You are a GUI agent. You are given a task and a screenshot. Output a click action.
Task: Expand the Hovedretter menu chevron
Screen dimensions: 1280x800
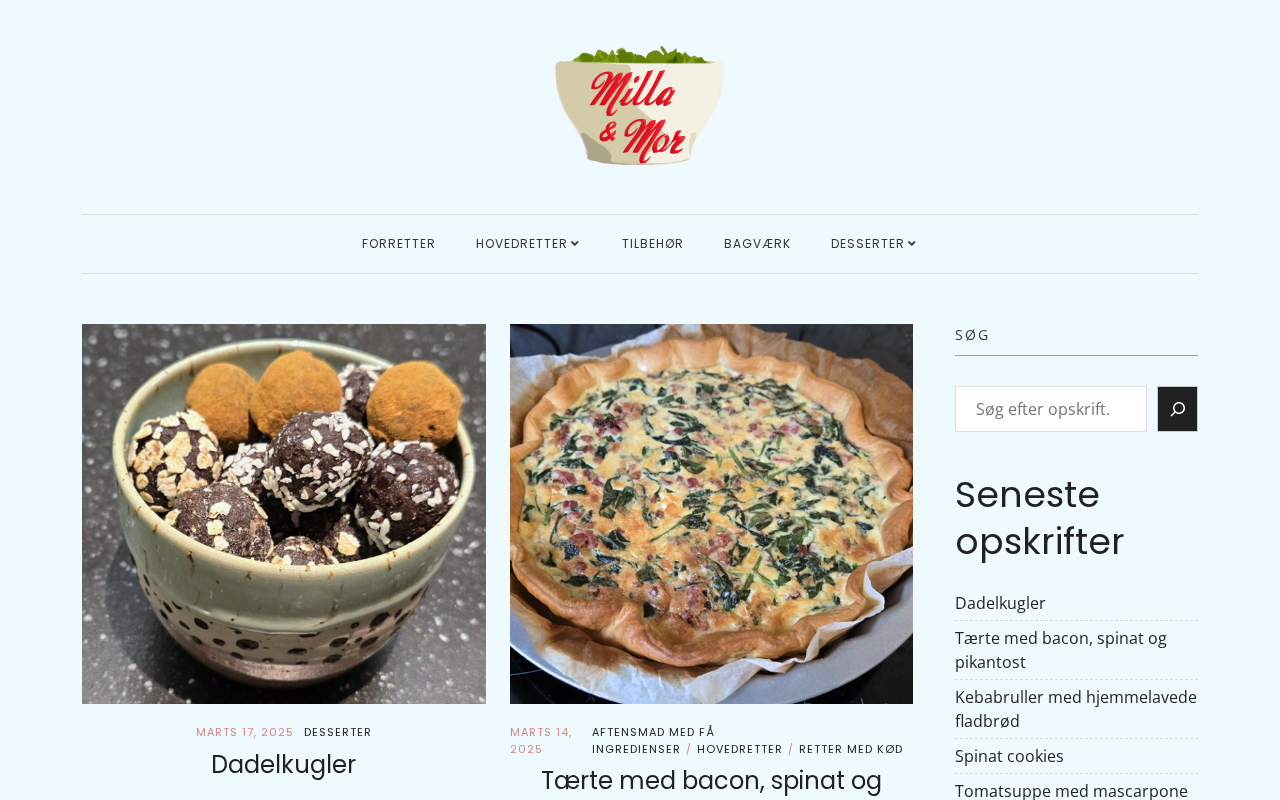[x=575, y=244]
